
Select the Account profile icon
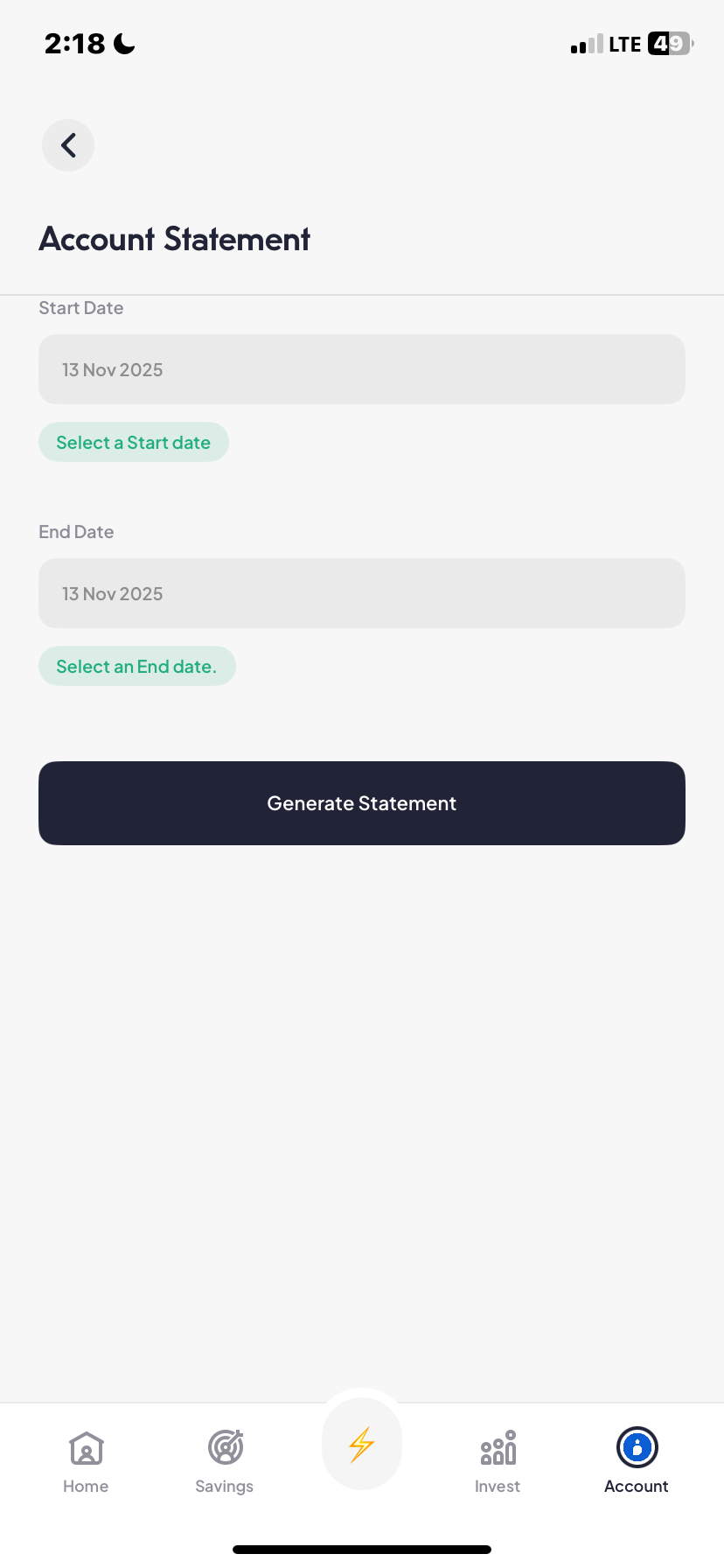tap(637, 1447)
